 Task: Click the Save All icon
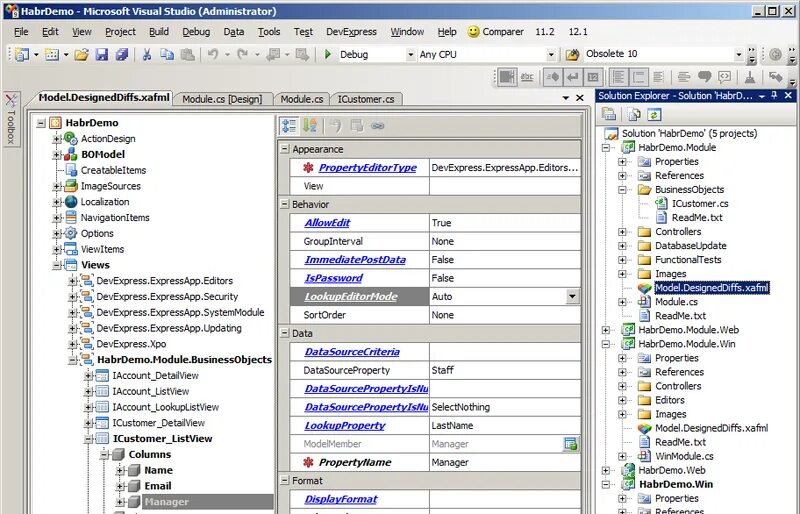[x=121, y=54]
